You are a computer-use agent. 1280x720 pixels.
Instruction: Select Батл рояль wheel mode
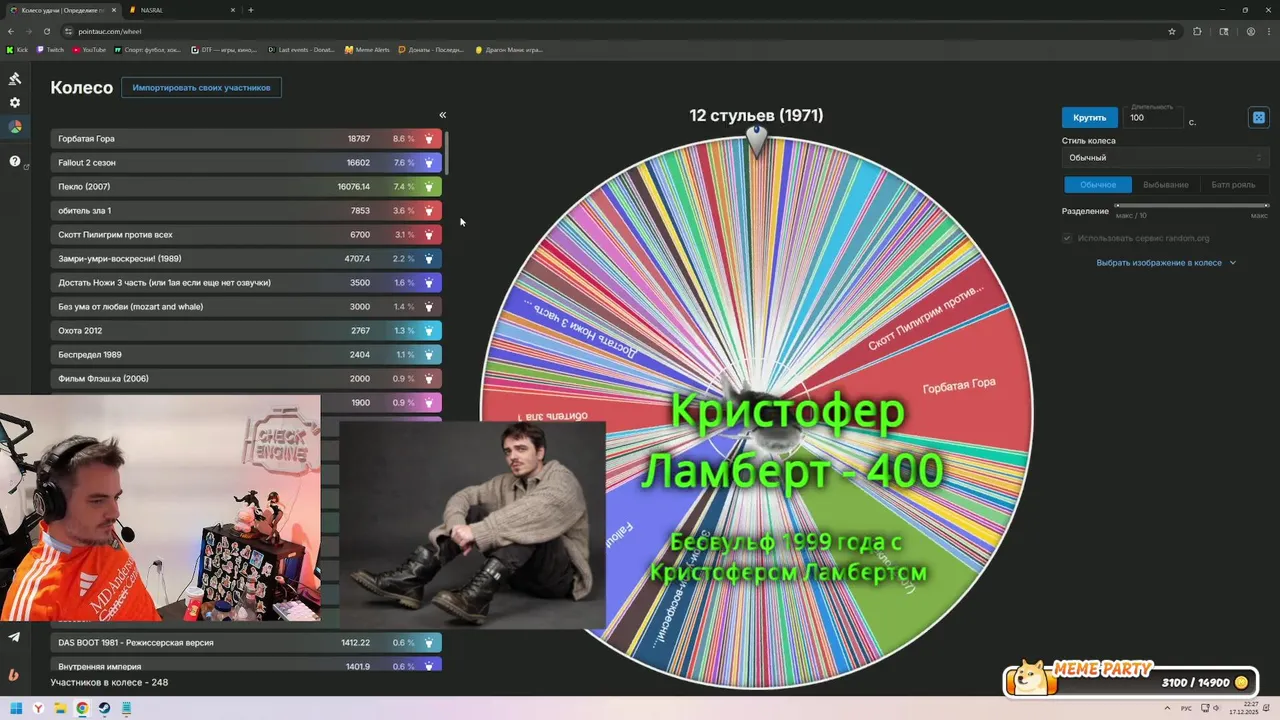tap(1233, 185)
